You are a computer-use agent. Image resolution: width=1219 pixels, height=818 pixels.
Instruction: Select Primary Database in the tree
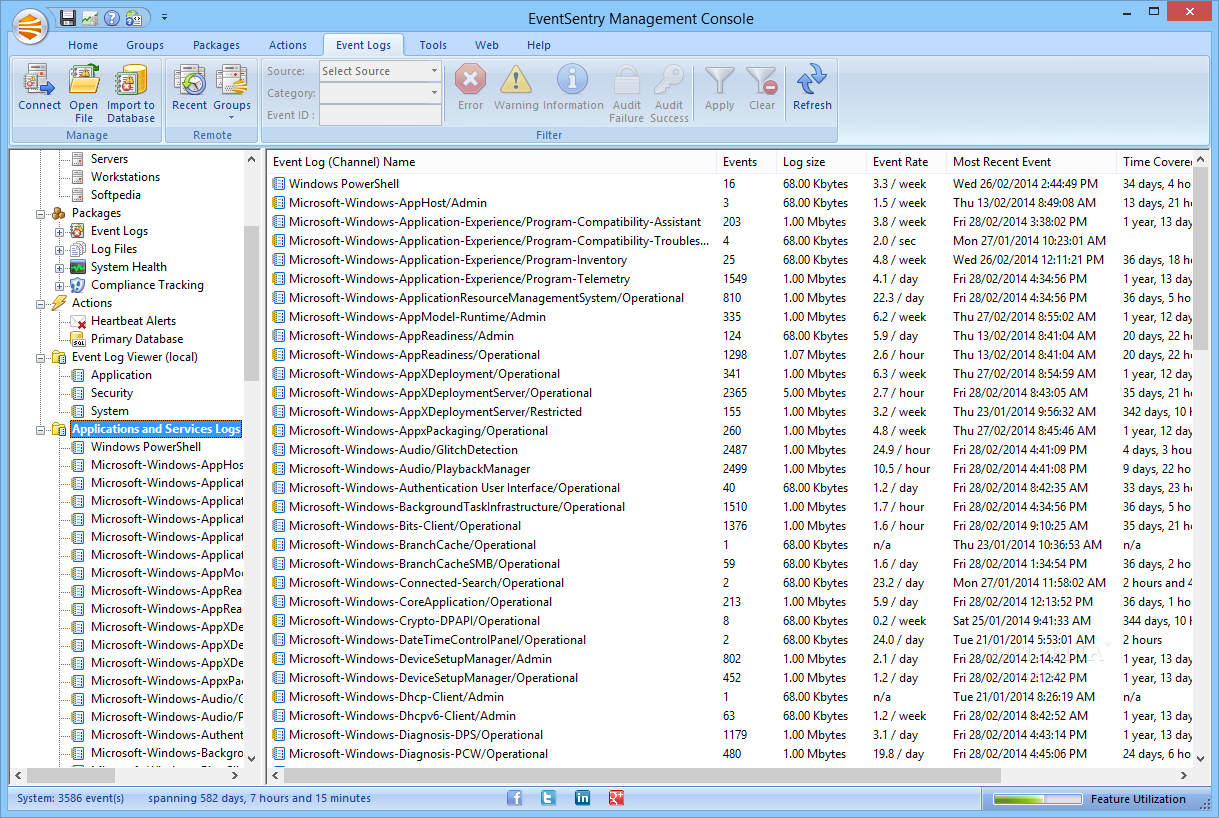[x=137, y=339]
